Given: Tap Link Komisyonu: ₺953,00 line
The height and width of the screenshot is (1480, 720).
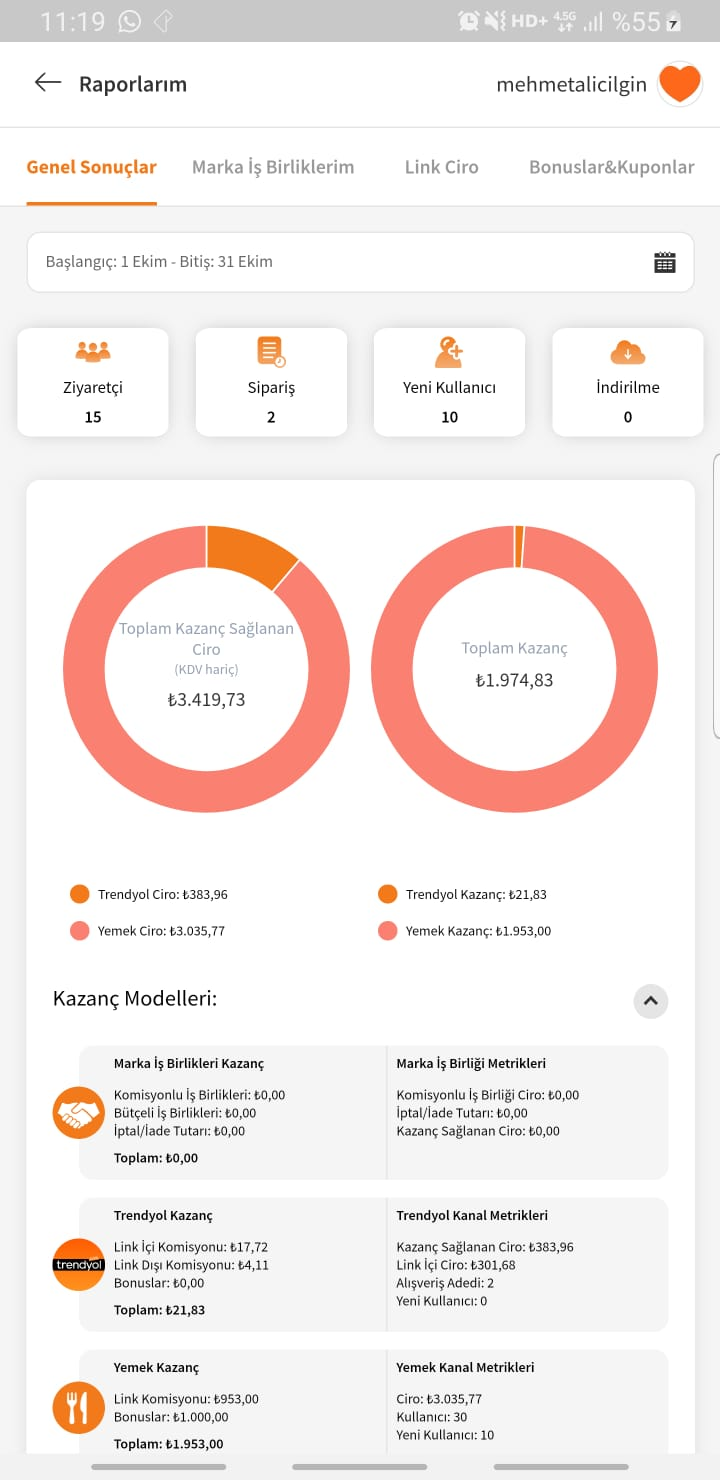Looking at the screenshot, I should pos(186,1399).
